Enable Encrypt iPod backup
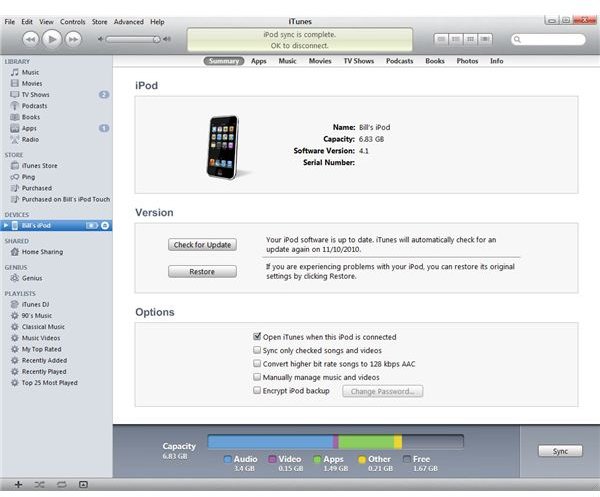Screen dimensions: 600x497 click(x=257, y=390)
